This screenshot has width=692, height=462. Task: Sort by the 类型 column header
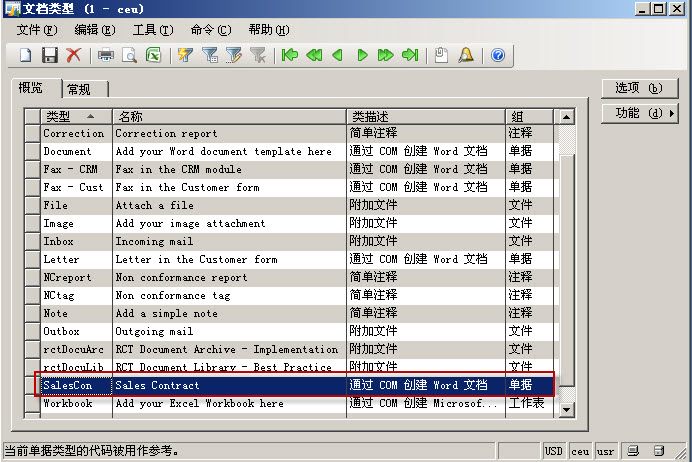point(76,116)
